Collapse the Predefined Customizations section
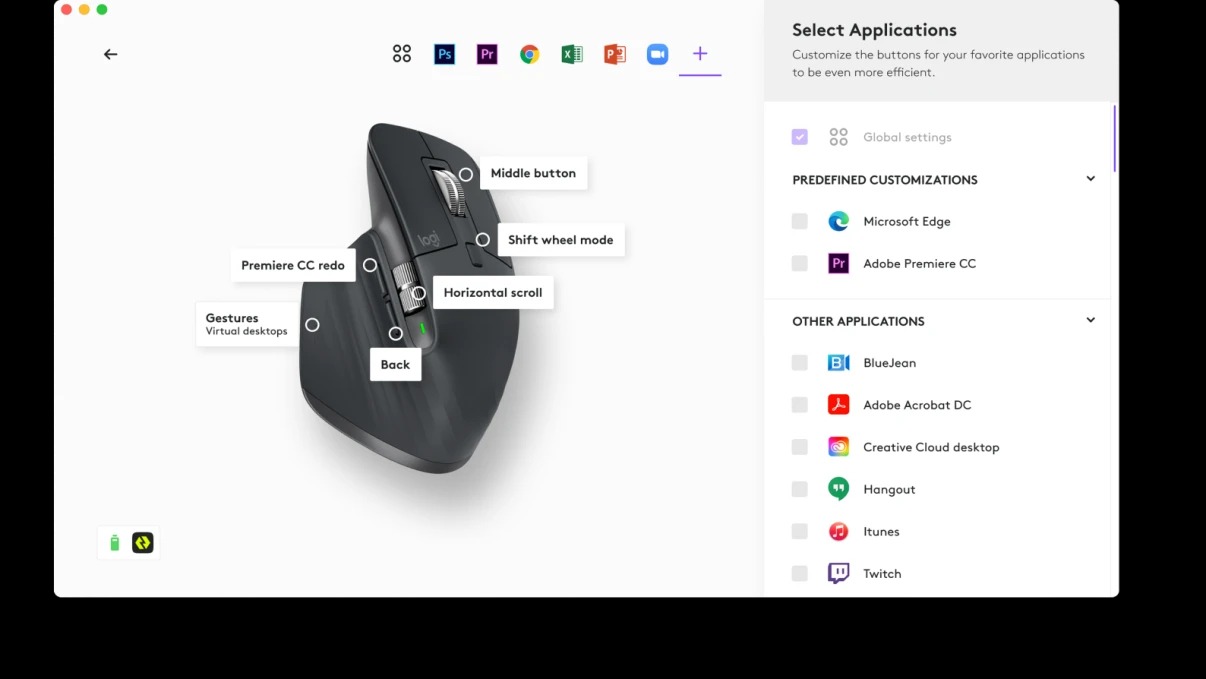The width and height of the screenshot is (1206, 679). [x=1090, y=179]
